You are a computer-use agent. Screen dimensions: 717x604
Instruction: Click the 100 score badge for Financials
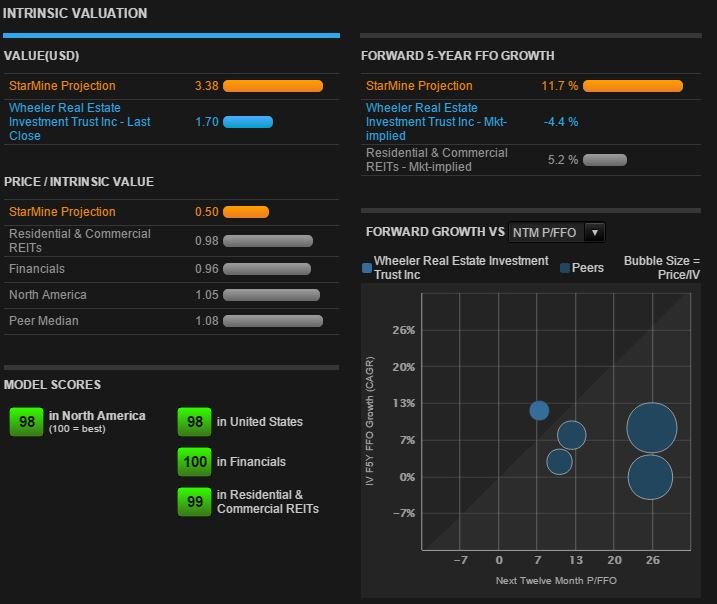[x=194, y=462]
